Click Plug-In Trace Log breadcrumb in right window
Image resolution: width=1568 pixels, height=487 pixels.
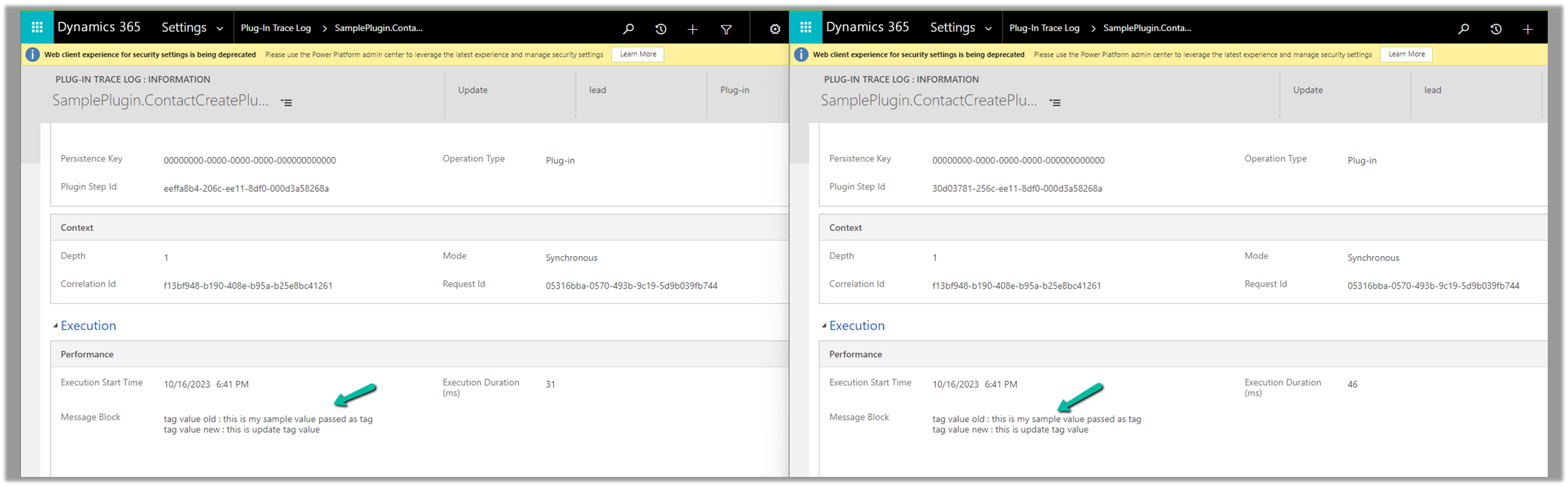pyautogui.click(x=1044, y=28)
